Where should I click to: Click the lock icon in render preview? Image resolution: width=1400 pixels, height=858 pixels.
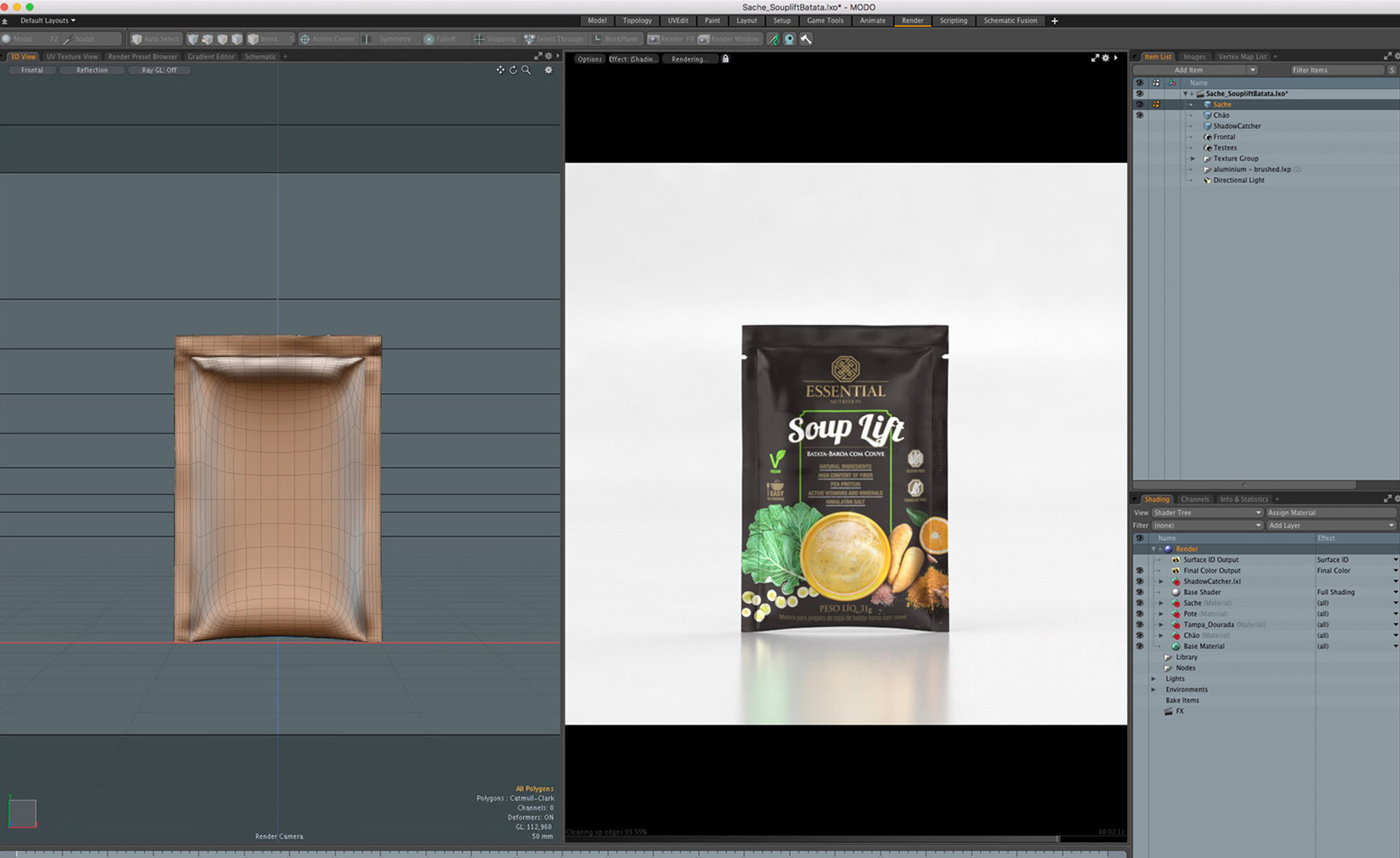pyautogui.click(x=725, y=58)
